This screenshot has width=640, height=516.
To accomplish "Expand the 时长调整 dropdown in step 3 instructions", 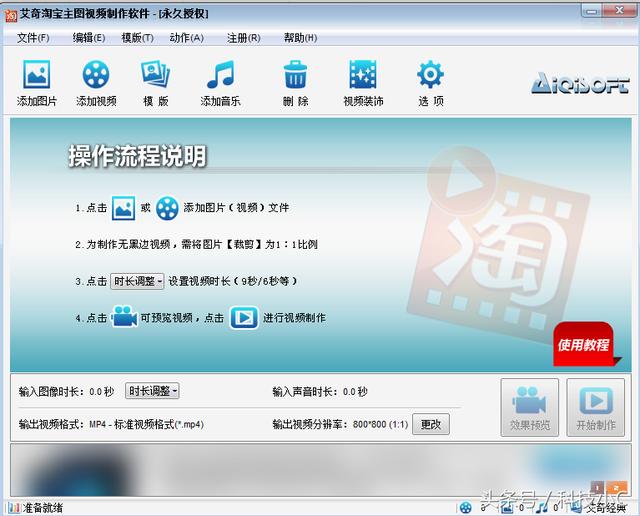I will tap(137, 281).
